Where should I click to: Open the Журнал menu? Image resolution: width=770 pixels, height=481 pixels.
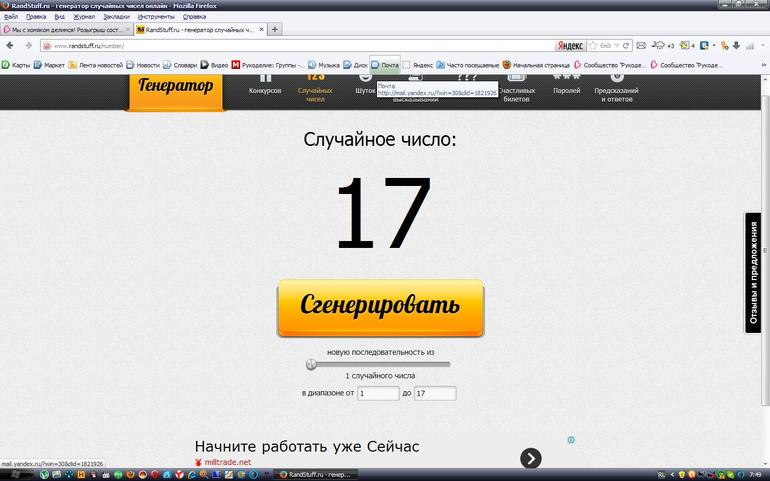pyautogui.click(x=84, y=17)
